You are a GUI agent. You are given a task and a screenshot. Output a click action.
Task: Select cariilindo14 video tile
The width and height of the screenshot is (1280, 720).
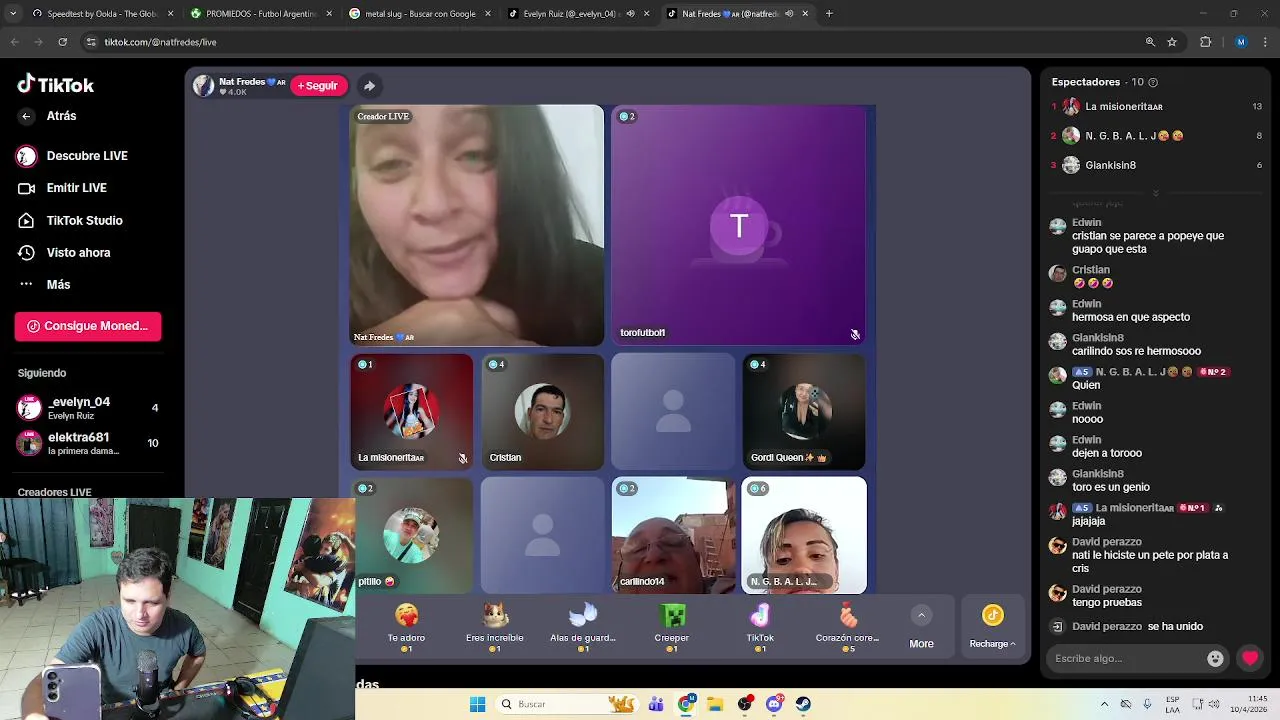pyautogui.click(x=673, y=535)
